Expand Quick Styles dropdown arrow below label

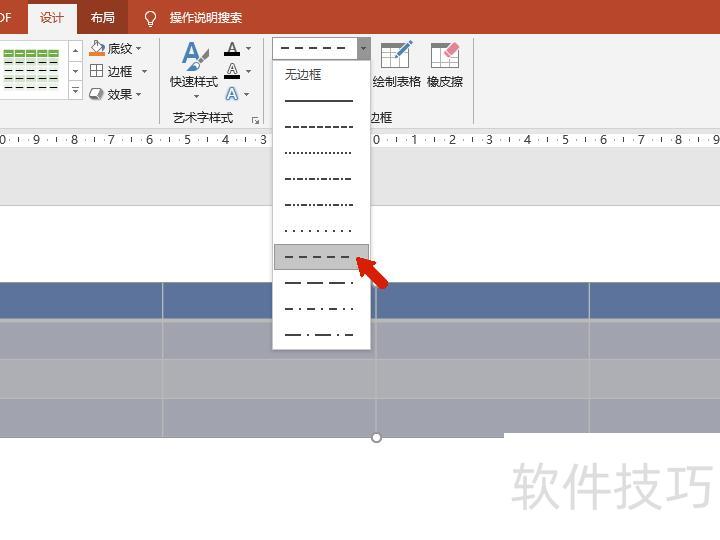point(196,96)
